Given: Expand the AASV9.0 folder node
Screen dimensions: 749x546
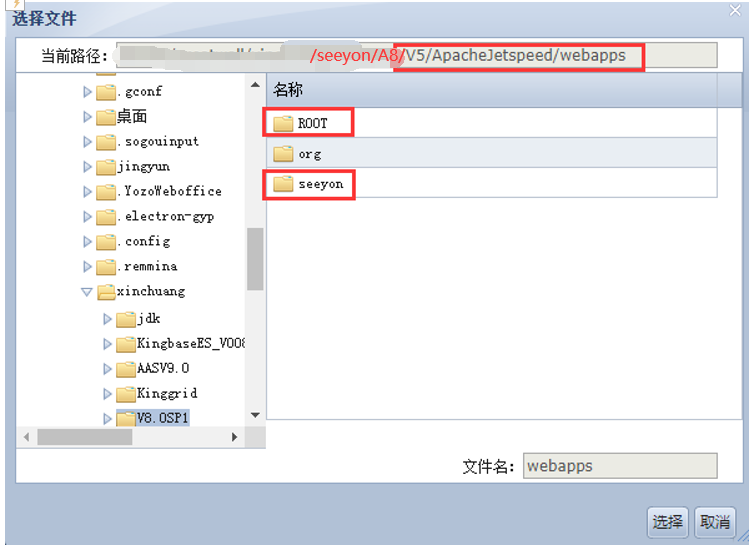Looking at the screenshot, I should pos(107,368).
